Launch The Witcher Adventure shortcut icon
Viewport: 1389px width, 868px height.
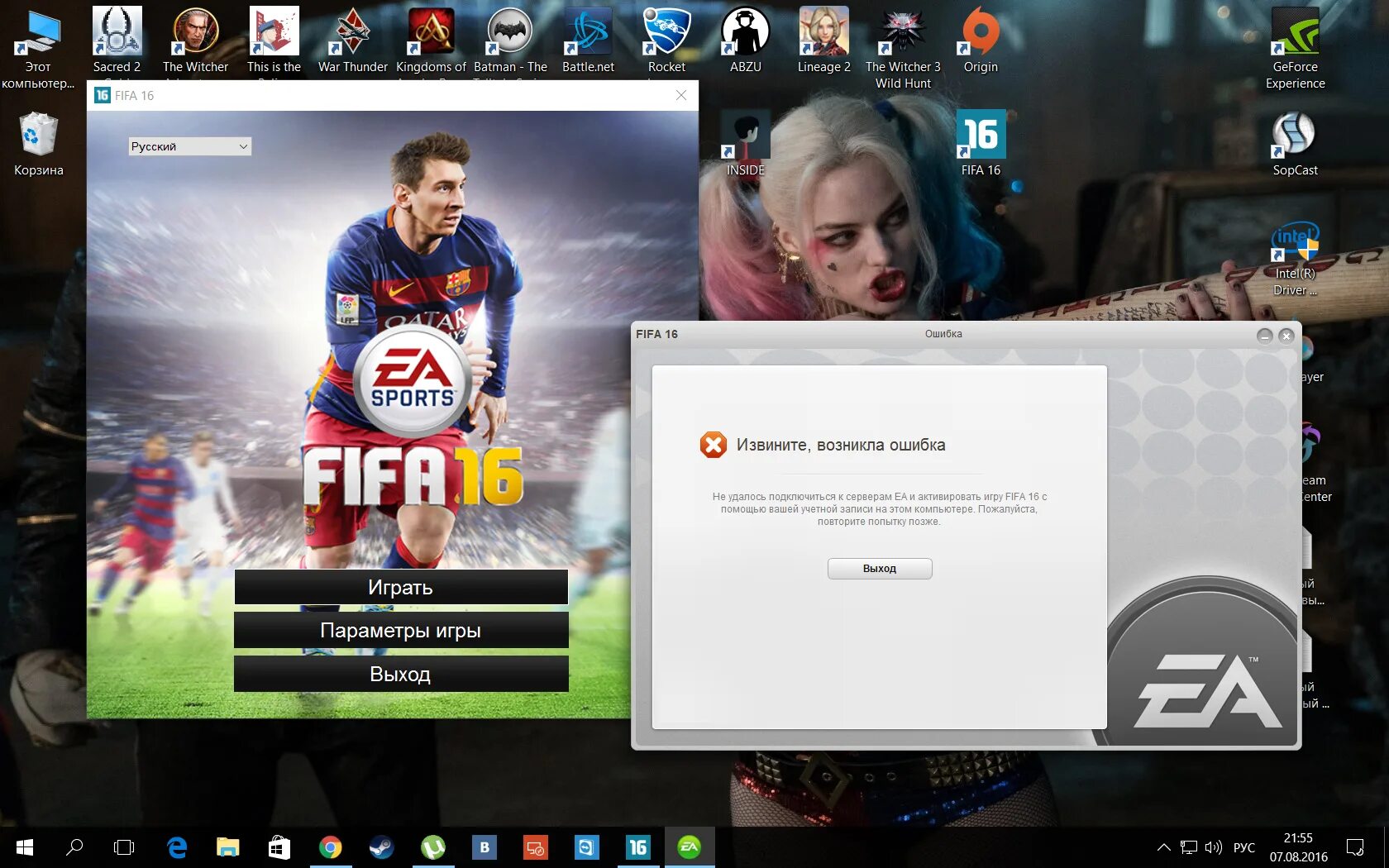pos(195,40)
